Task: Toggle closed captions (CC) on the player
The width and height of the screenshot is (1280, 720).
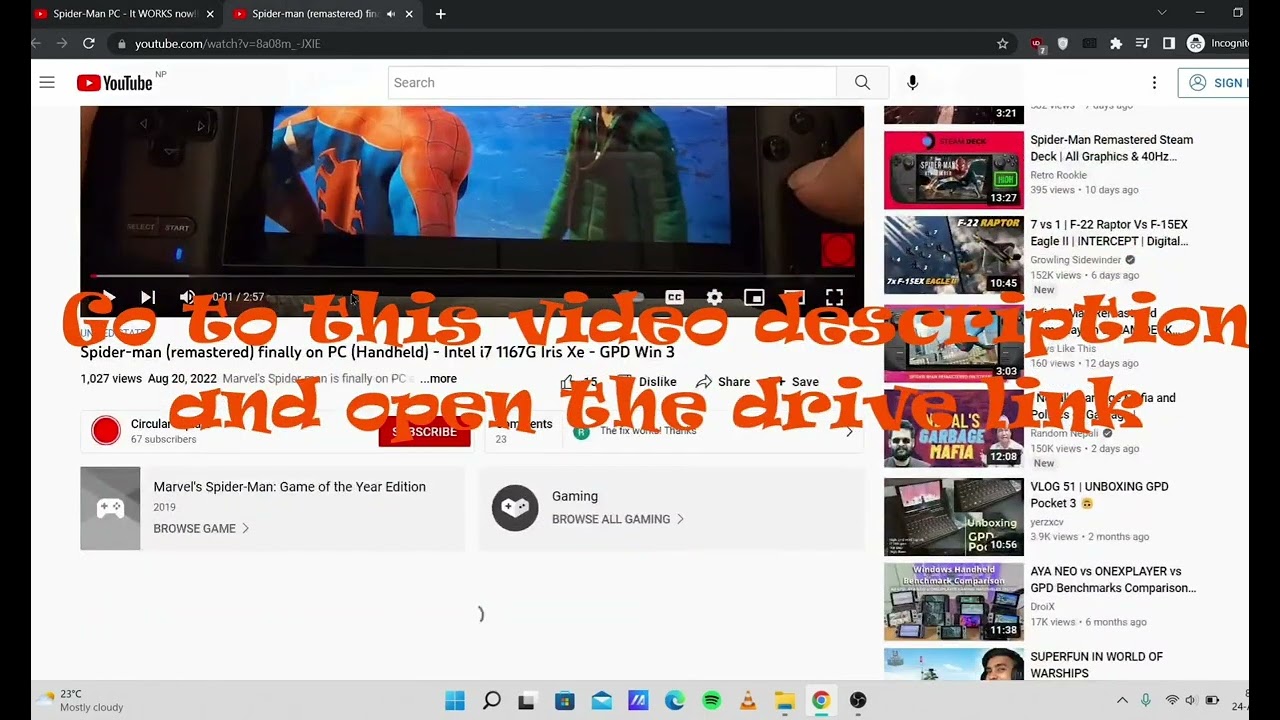Action: point(675,297)
